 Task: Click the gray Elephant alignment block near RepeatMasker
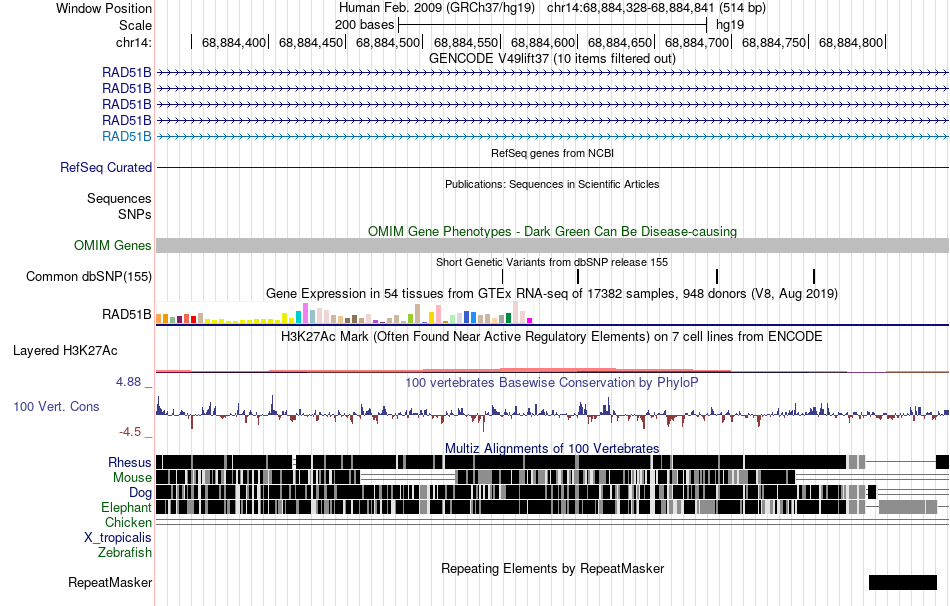[x=908, y=507]
